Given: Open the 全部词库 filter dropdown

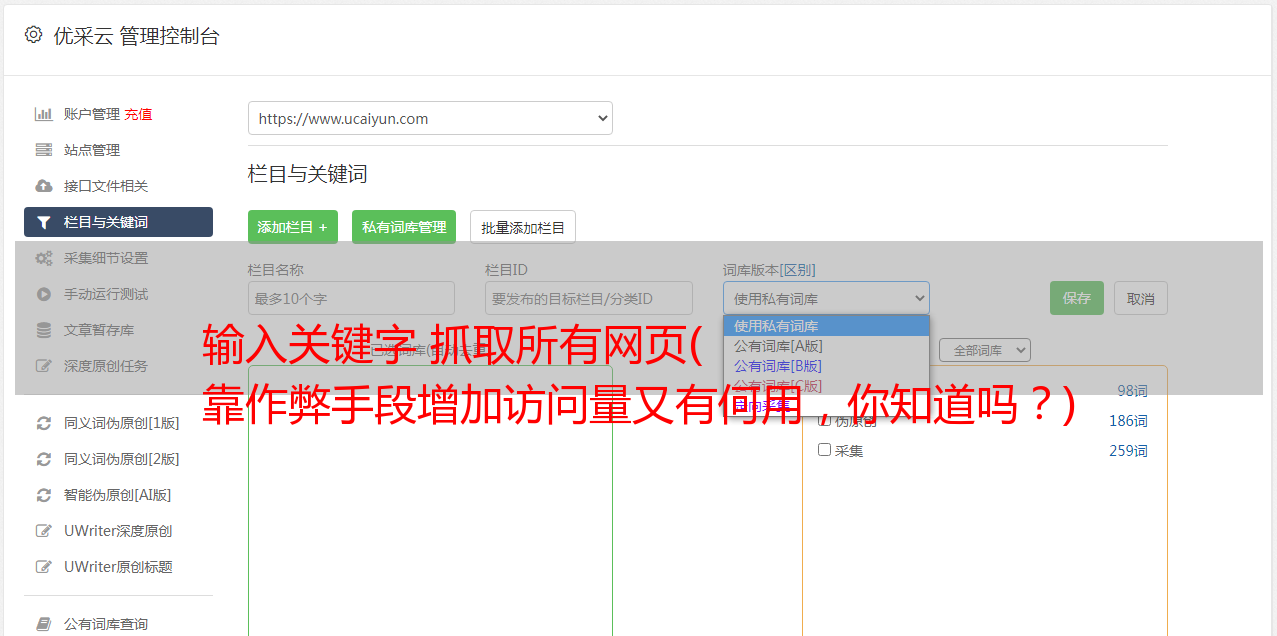Looking at the screenshot, I should pyautogui.click(x=985, y=350).
